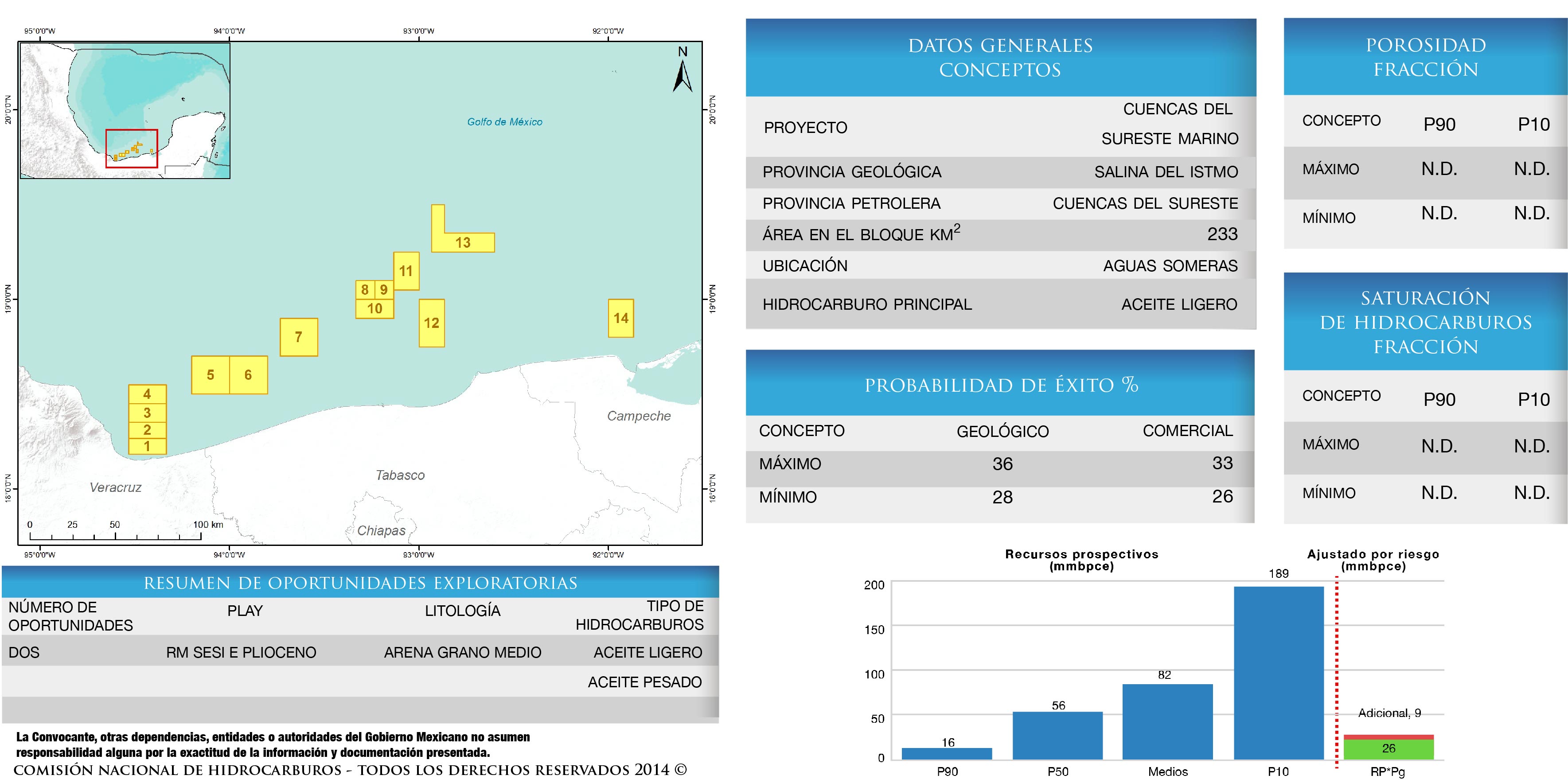Select block 1 on the map
This screenshot has width=1568, height=783.
[x=147, y=446]
